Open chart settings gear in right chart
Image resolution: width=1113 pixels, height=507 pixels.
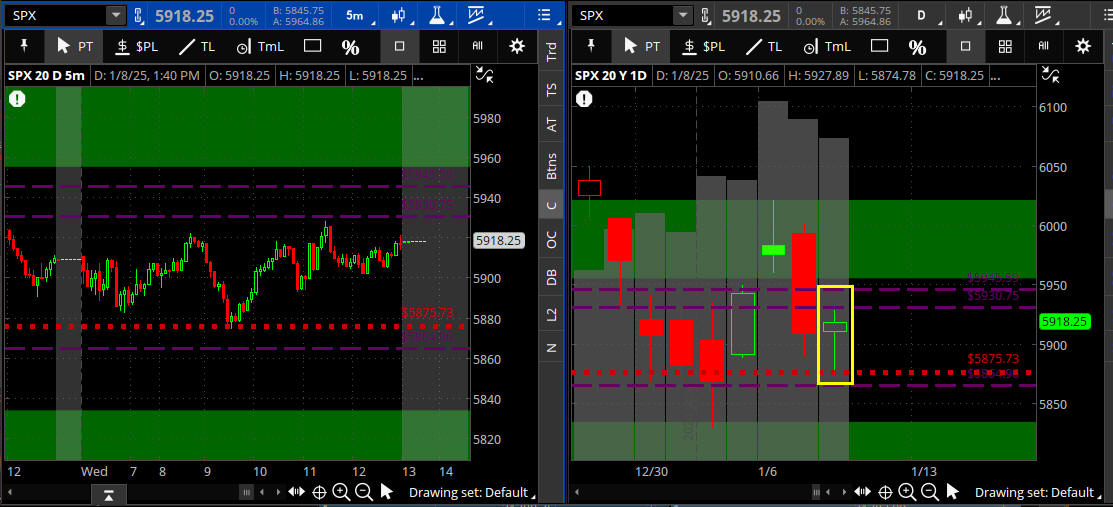point(1082,46)
